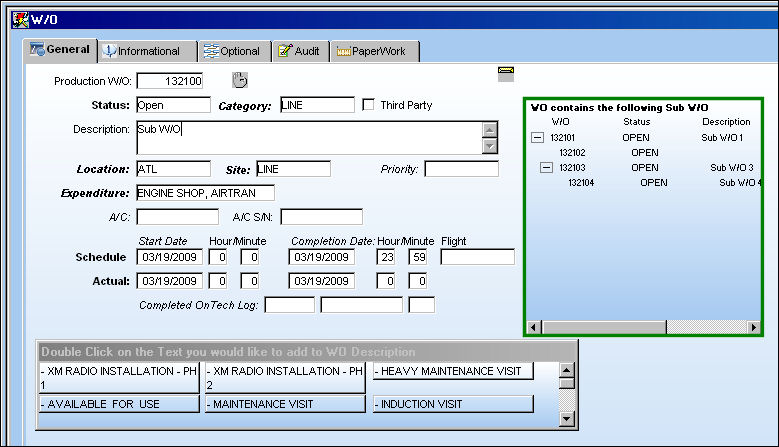The height and width of the screenshot is (447, 779).
Task: Click the Schedule start minute field
Action: 249,257
